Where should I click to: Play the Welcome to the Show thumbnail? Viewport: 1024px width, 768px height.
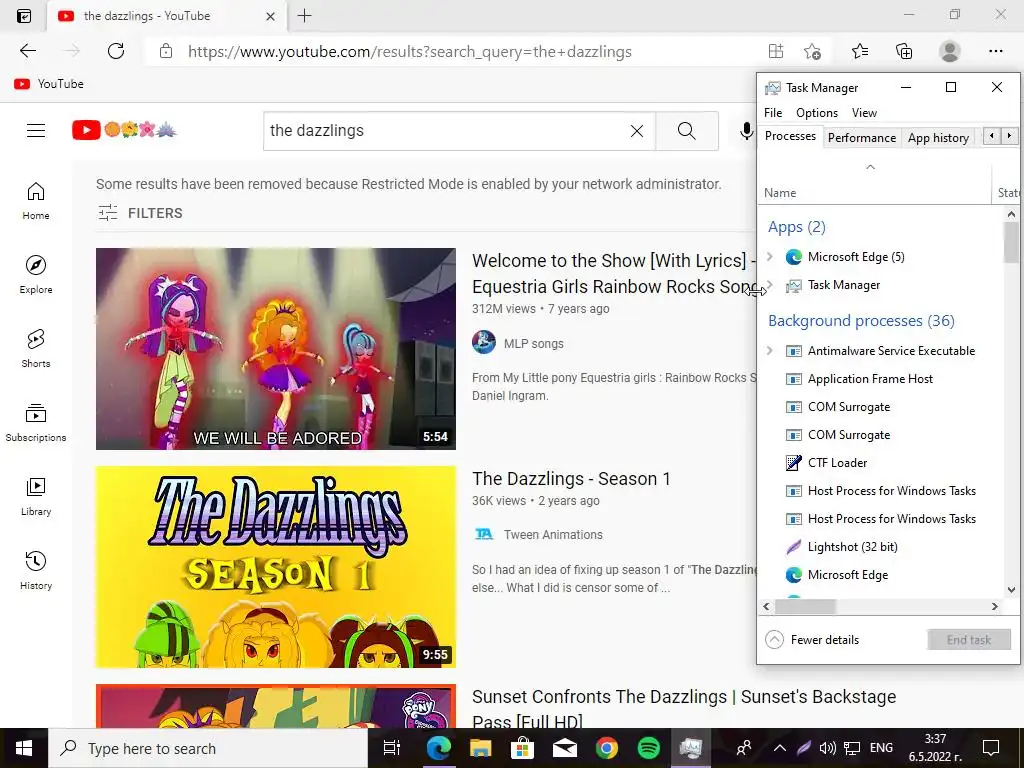276,349
